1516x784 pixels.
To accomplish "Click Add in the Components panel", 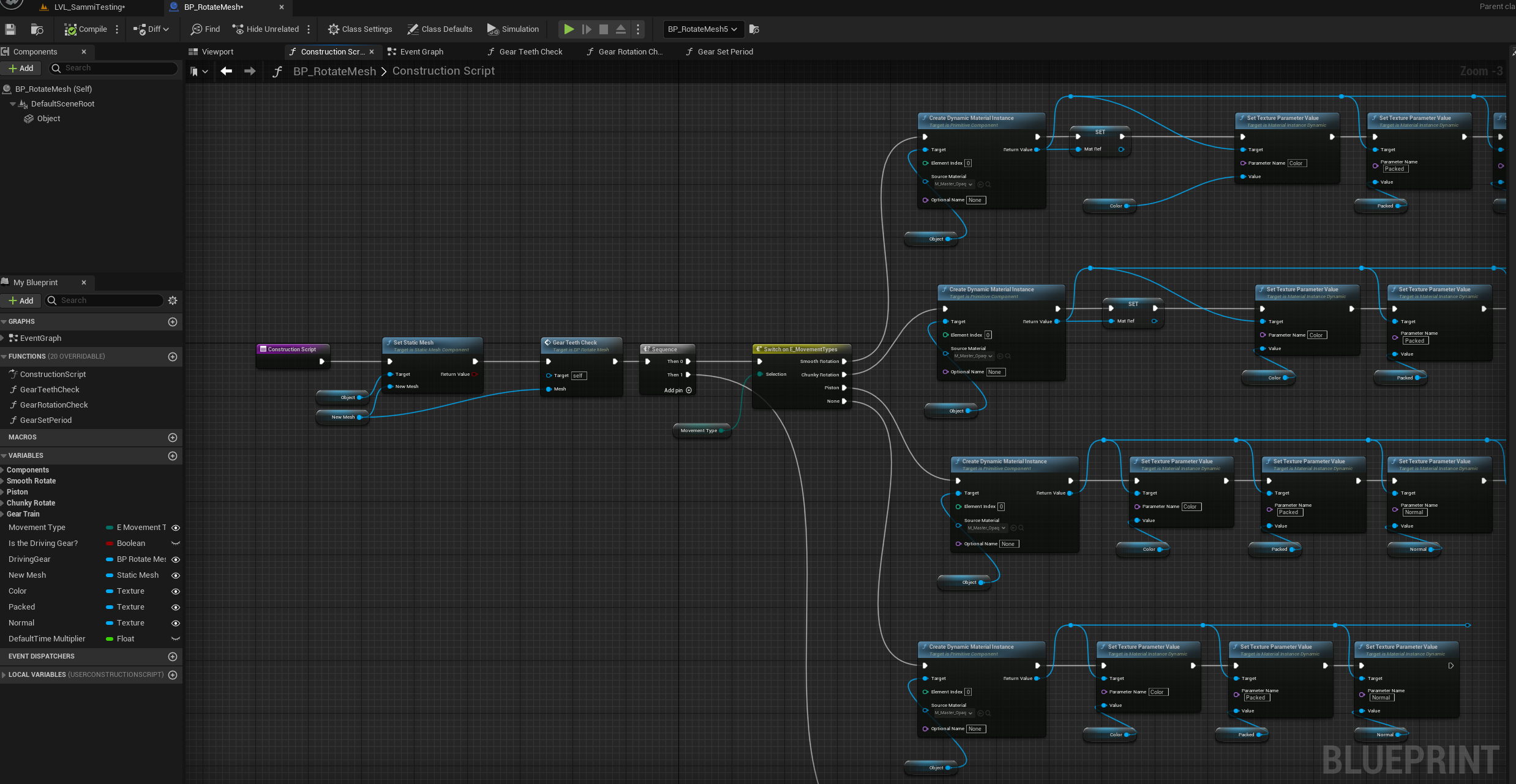I will (21, 68).
